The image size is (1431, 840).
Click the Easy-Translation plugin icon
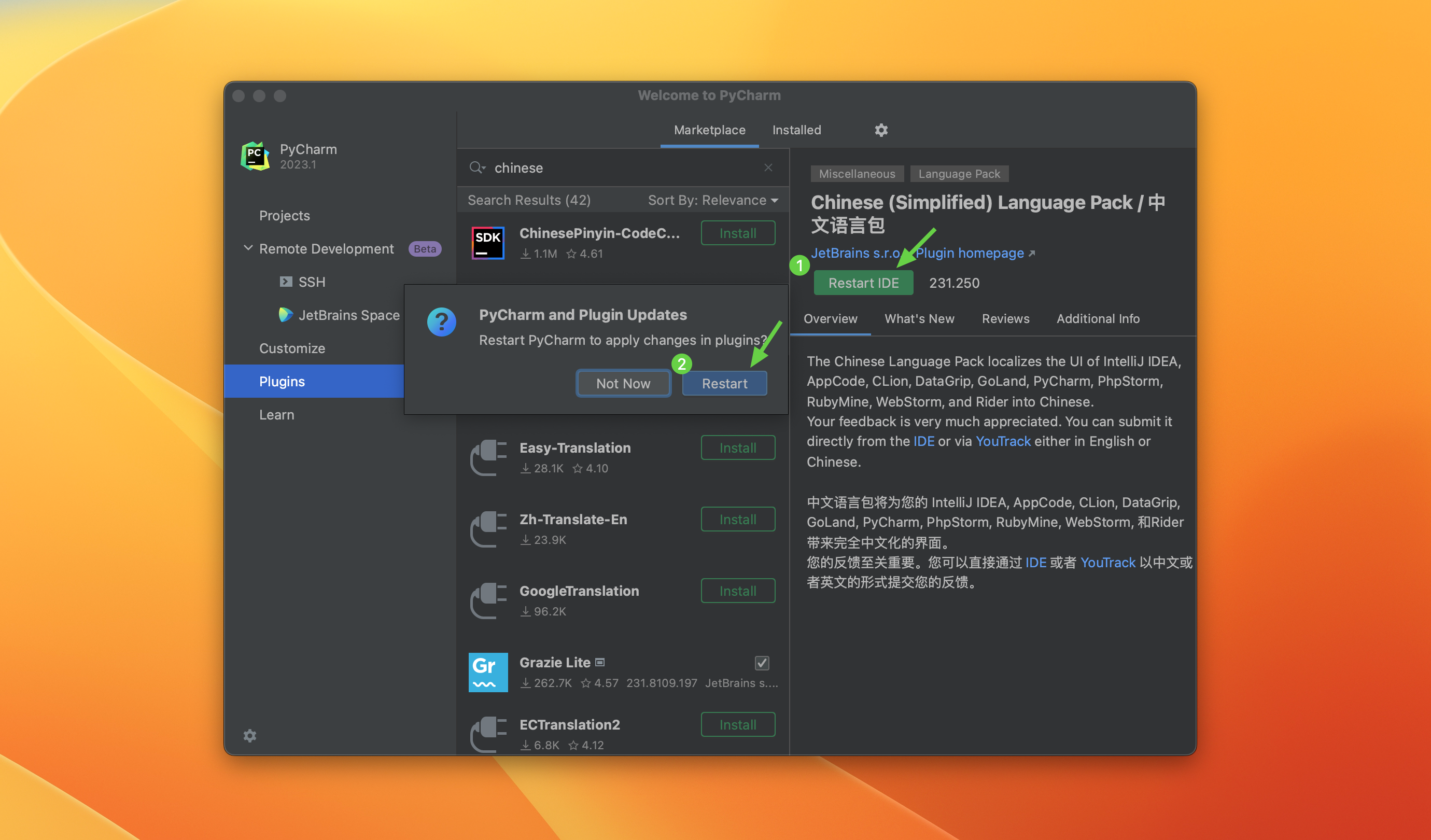click(x=486, y=457)
